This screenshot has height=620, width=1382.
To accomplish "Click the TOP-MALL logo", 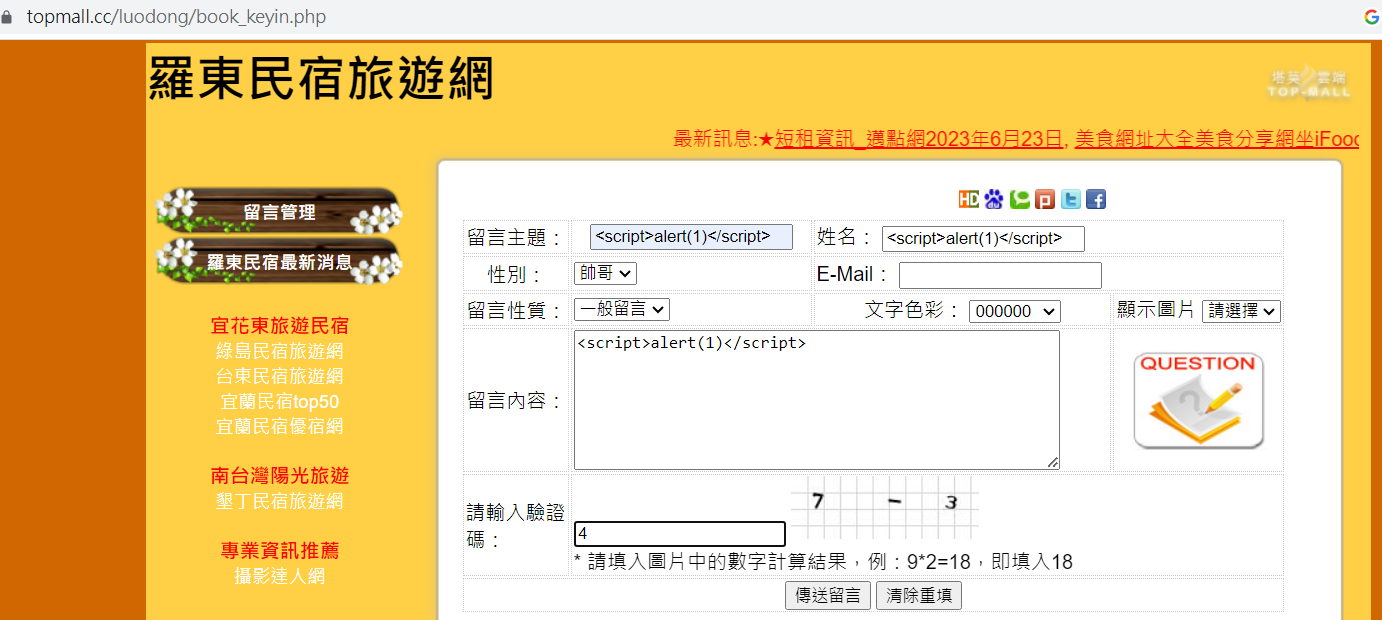I will (1309, 84).
